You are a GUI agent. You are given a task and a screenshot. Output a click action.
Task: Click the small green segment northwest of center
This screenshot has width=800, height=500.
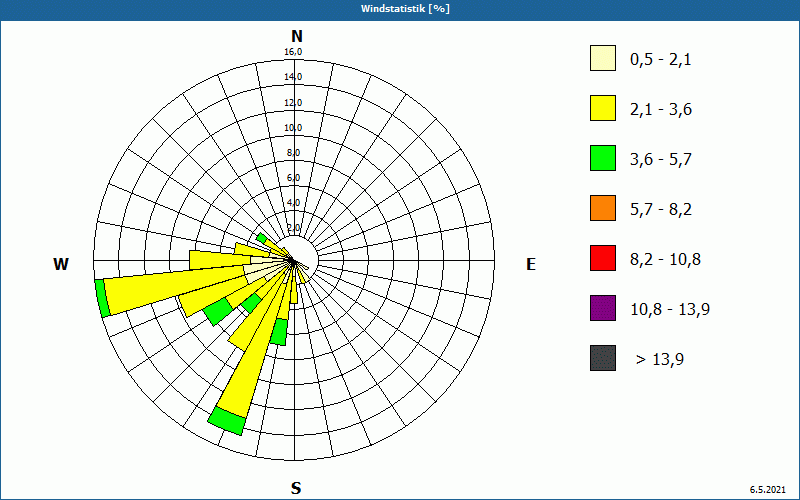tap(262, 238)
